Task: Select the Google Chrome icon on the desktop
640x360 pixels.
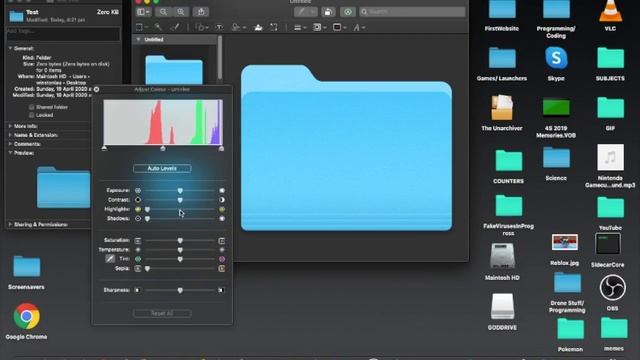Action: [x=27, y=316]
